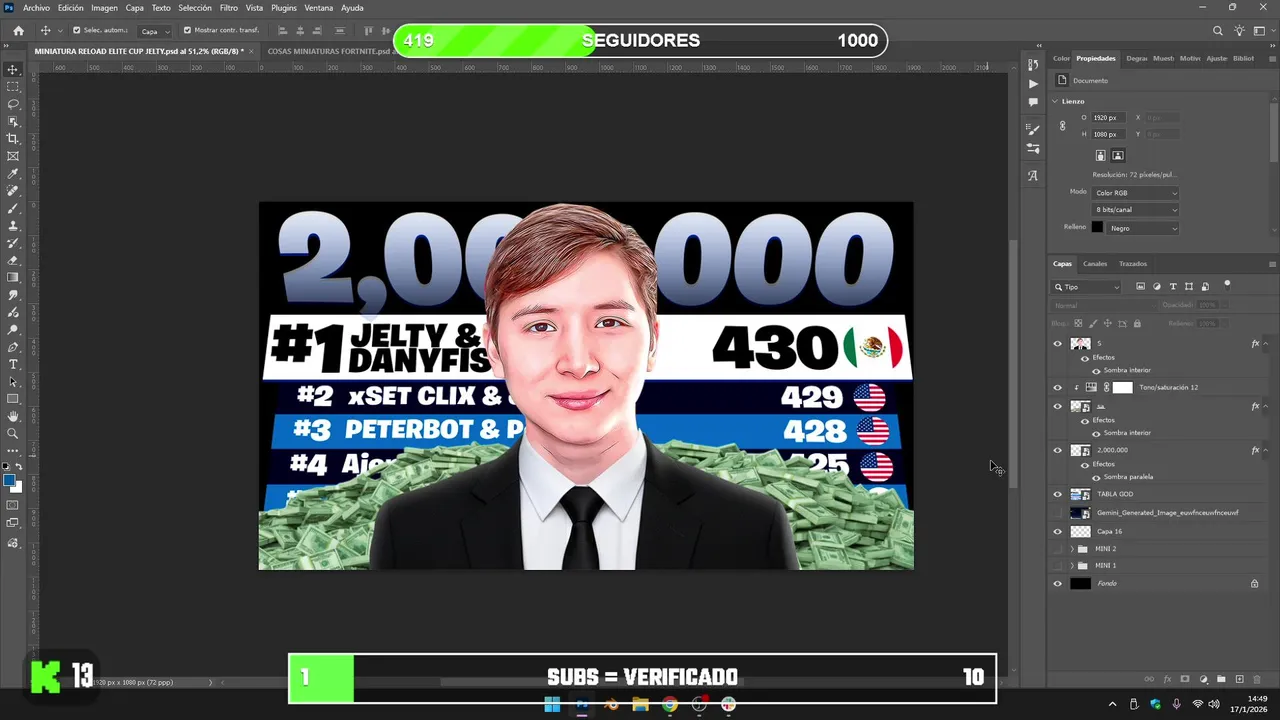Viewport: 1280px width, 720px height.
Task: Select the Crop tool
Action: (x=13, y=139)
